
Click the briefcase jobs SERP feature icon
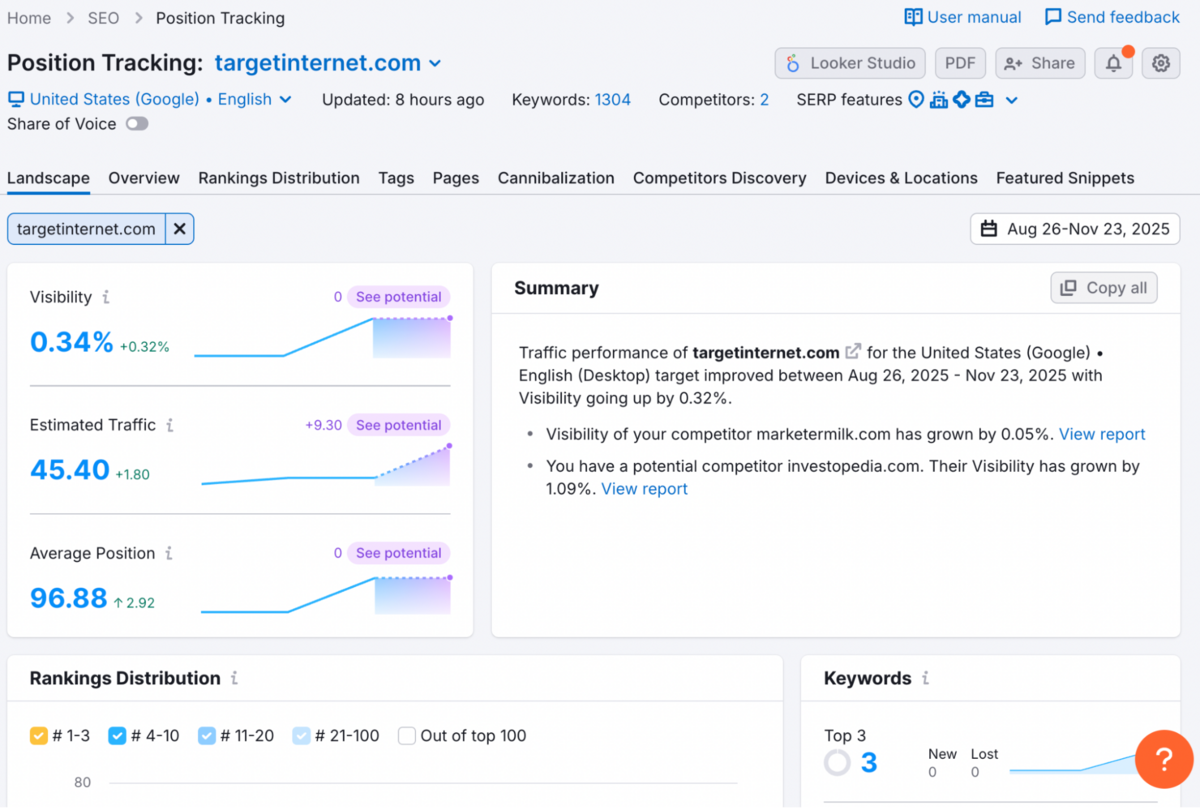(x=985, y=99)
